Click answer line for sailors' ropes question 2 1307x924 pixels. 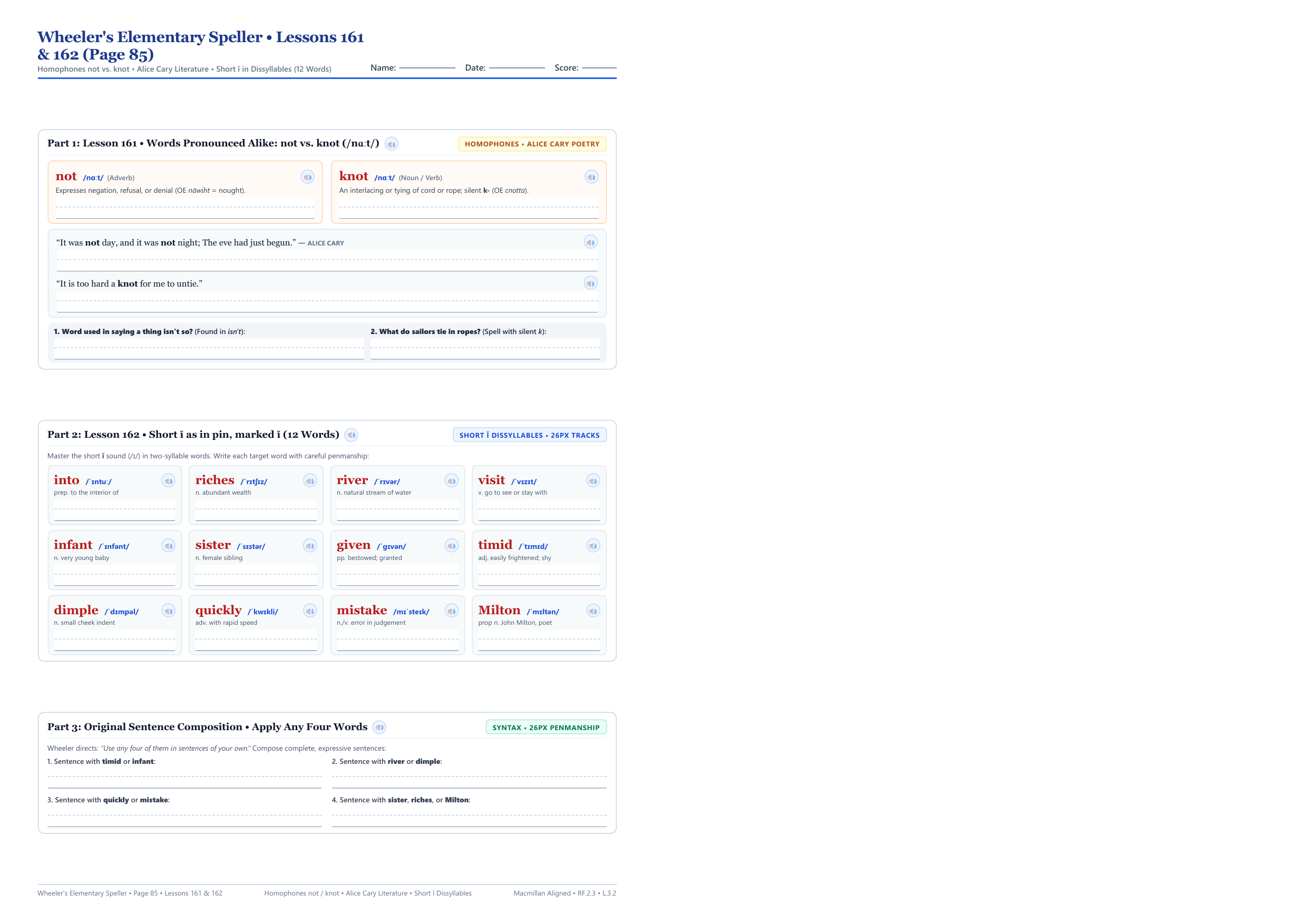pyautogui.click(x=485, y=349)
